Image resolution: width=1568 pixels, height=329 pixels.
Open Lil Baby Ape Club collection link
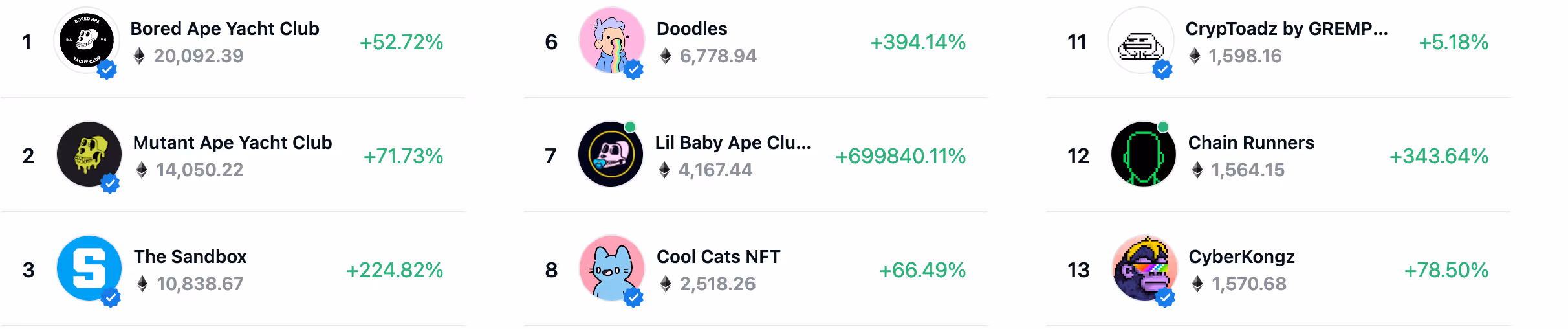[732, 142]
